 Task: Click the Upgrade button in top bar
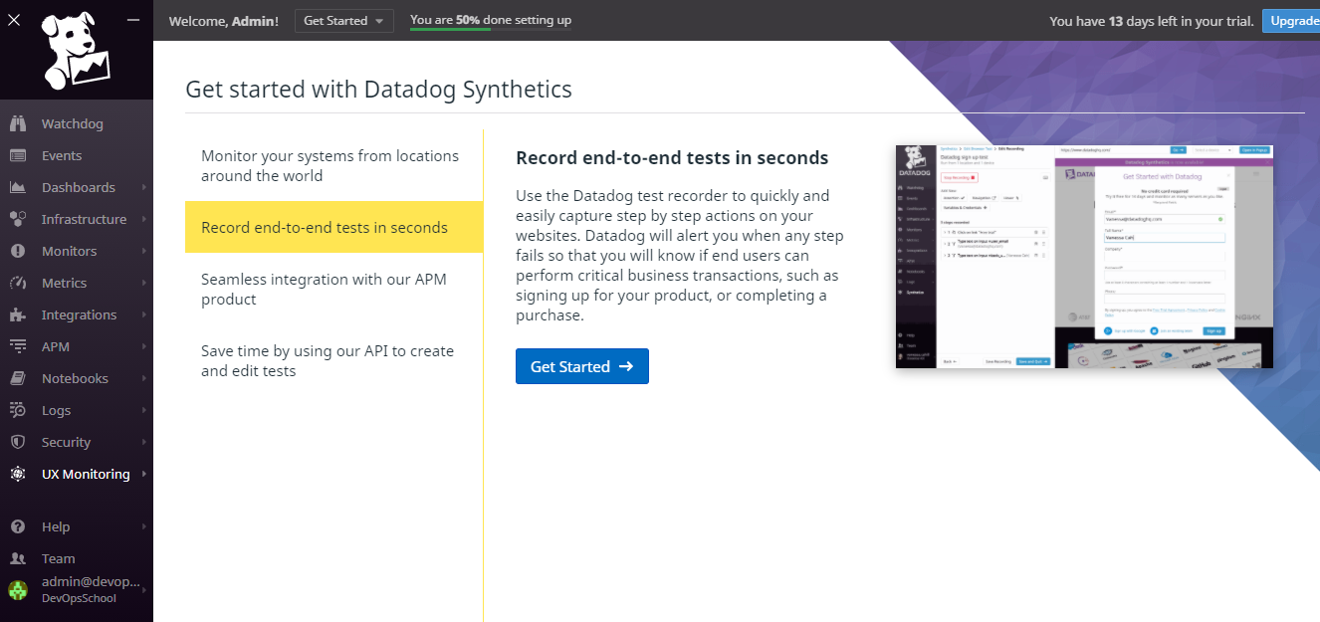1292,21
